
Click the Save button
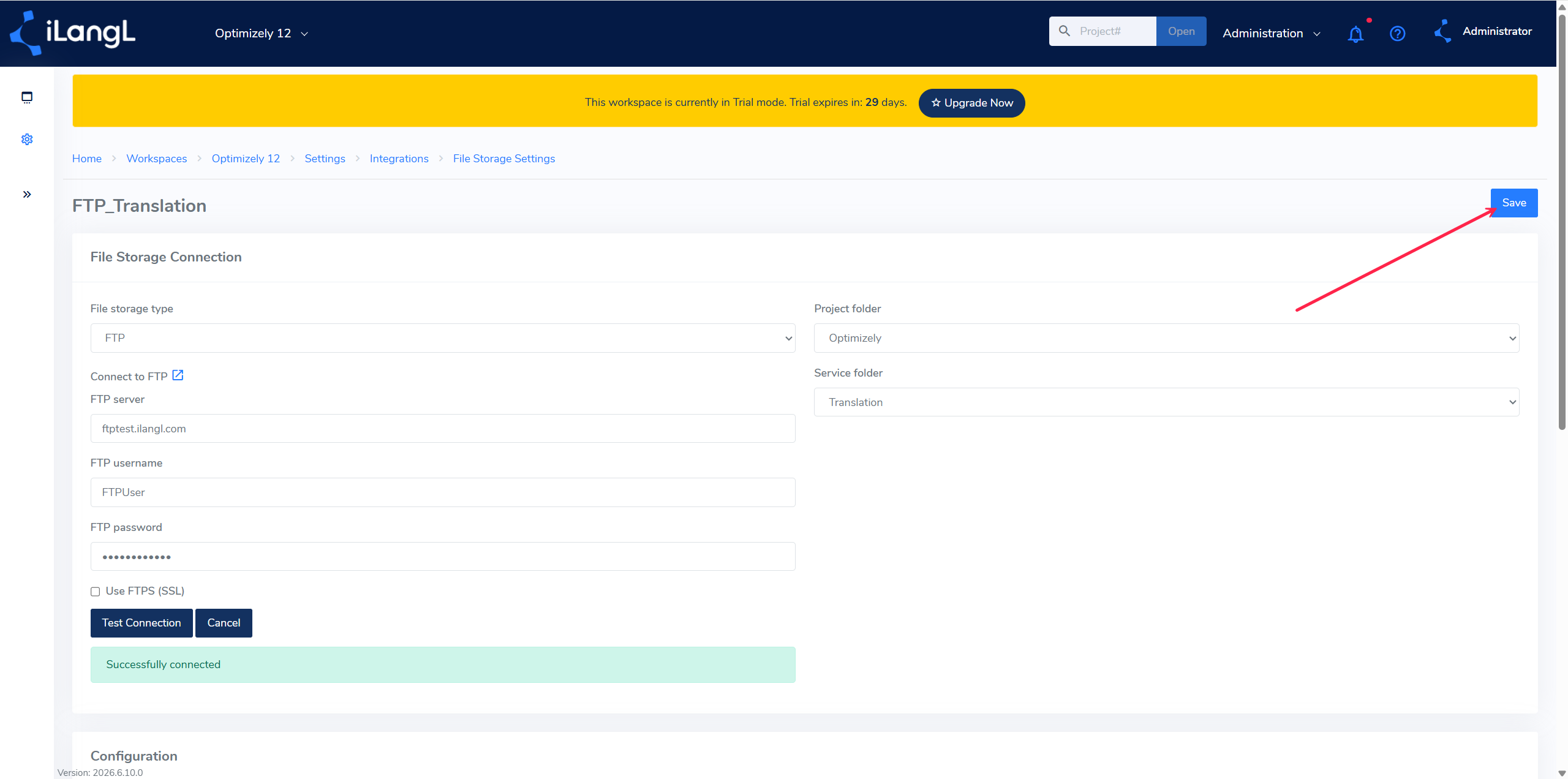[1513, 203]
